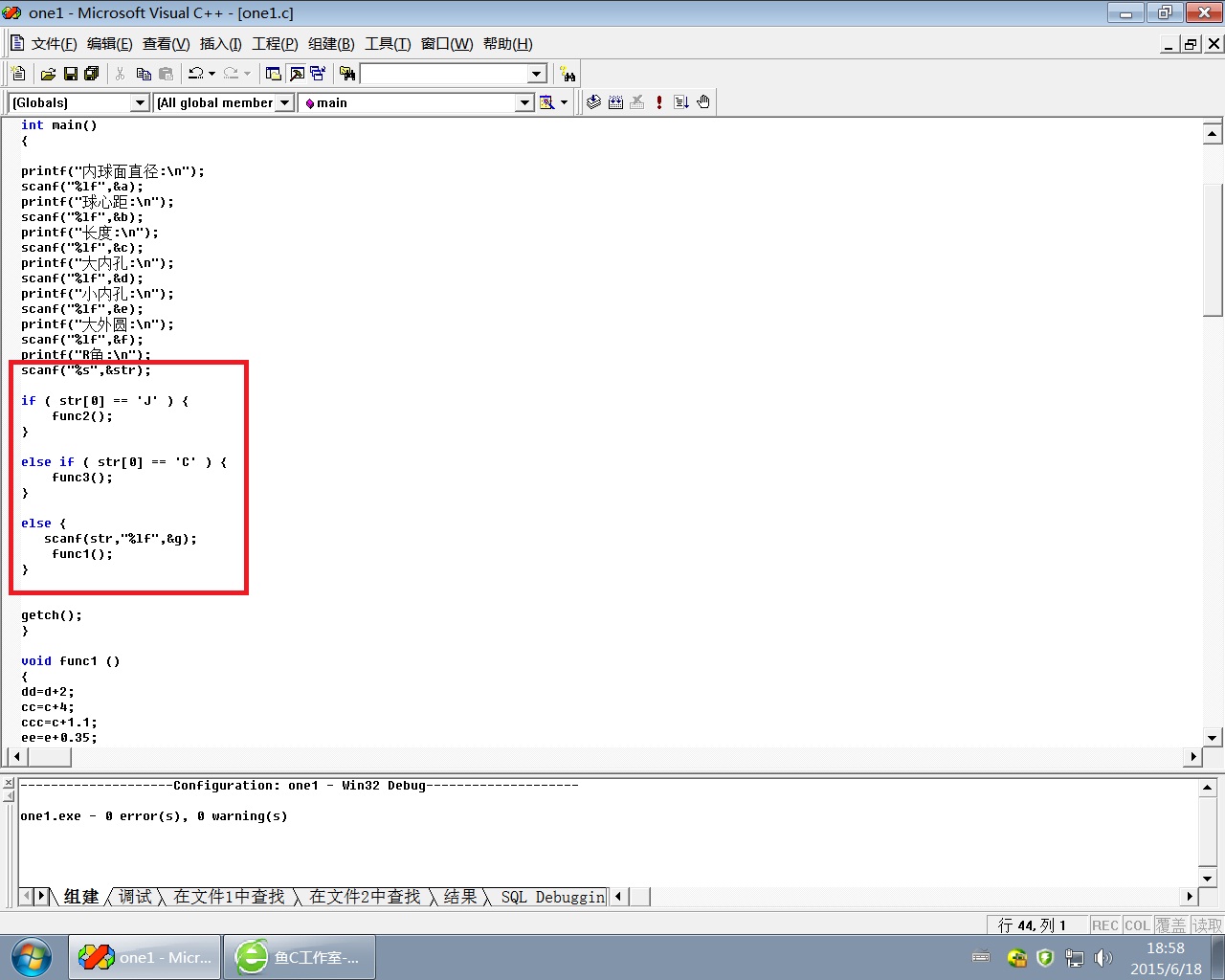Click the Cut scissors icon
Viewport: 1225px width, 980px height.
(x=121, y=74)
